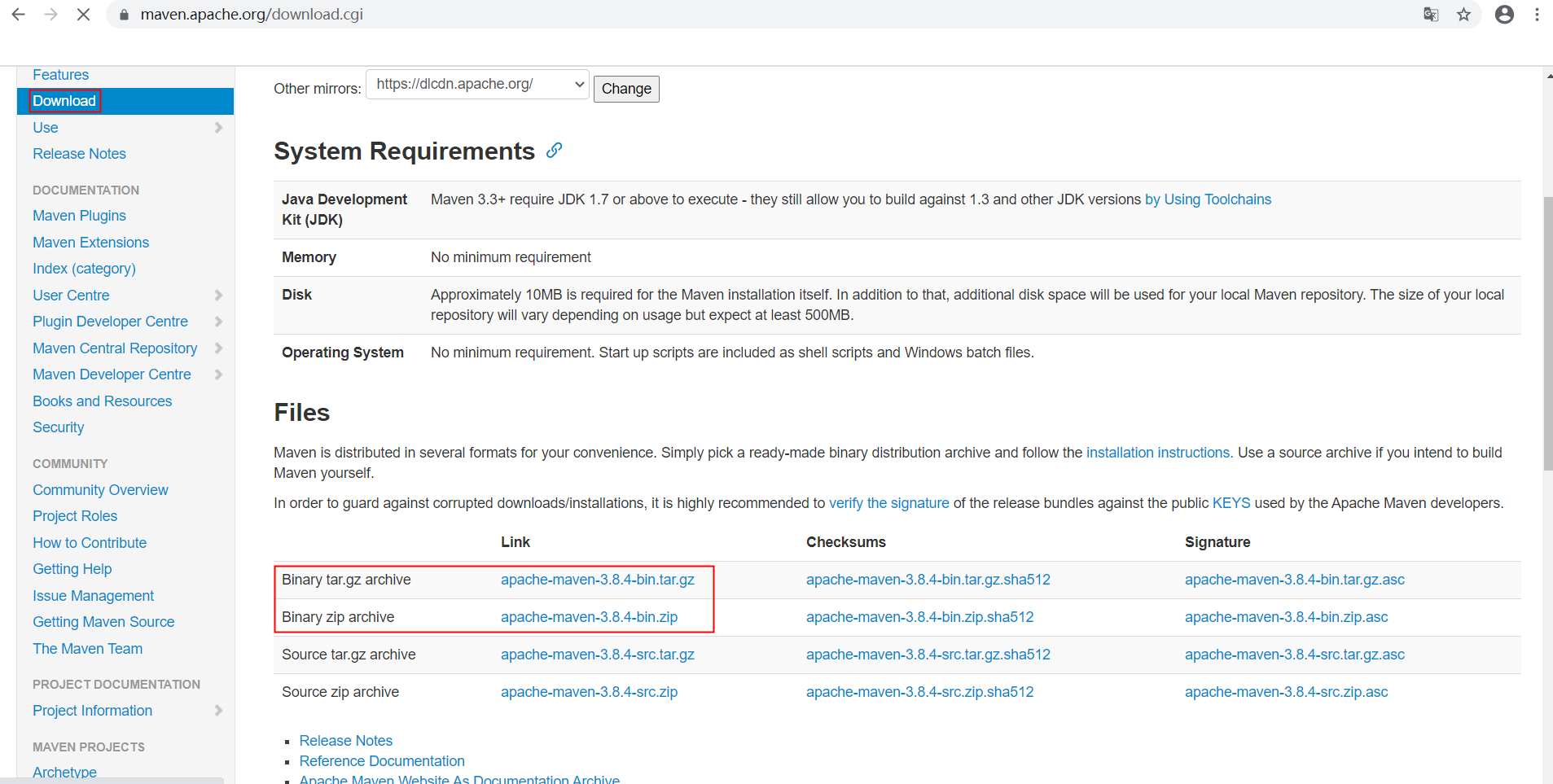
Task: Click the Files section heading
Action: [301, 413]
